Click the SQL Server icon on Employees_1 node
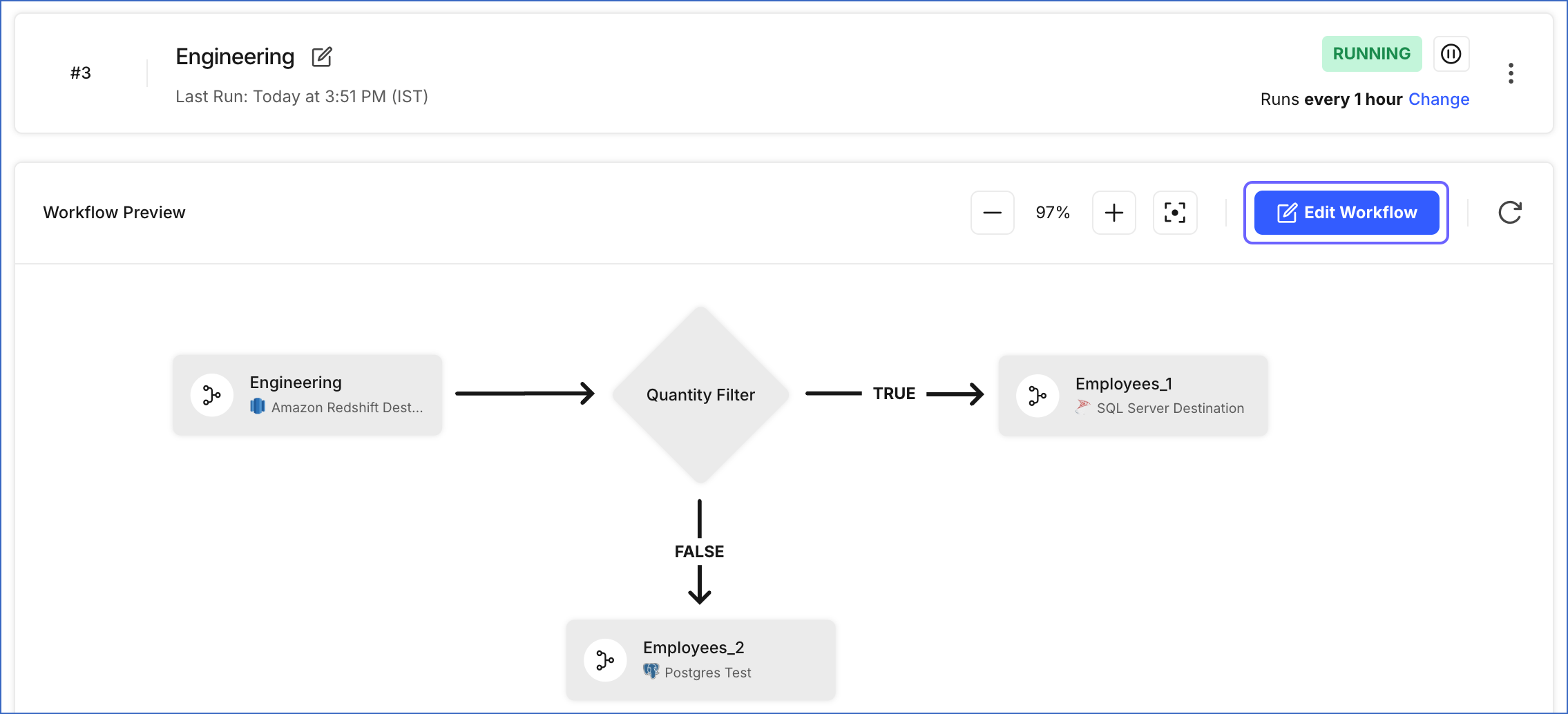This screenshot has width=1568, height=714. click(x=1082, y=408)
